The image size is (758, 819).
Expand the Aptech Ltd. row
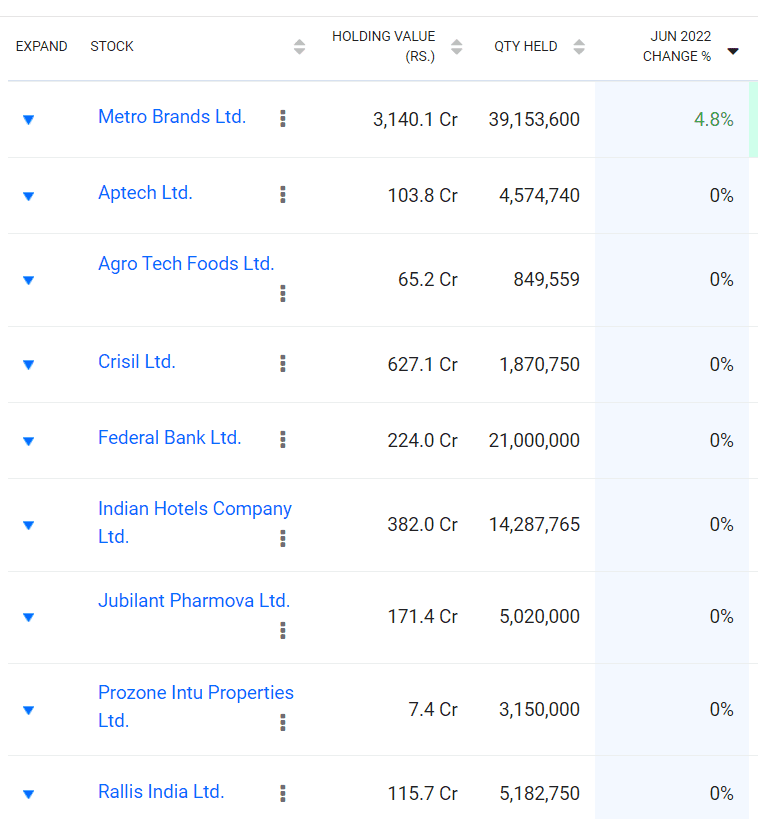point(29,196)
